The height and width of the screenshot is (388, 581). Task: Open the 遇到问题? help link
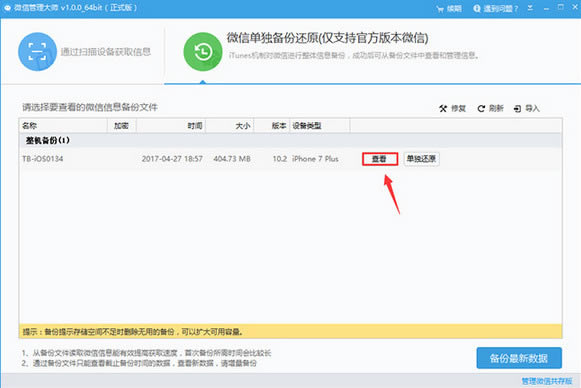(x=495, y=8)
